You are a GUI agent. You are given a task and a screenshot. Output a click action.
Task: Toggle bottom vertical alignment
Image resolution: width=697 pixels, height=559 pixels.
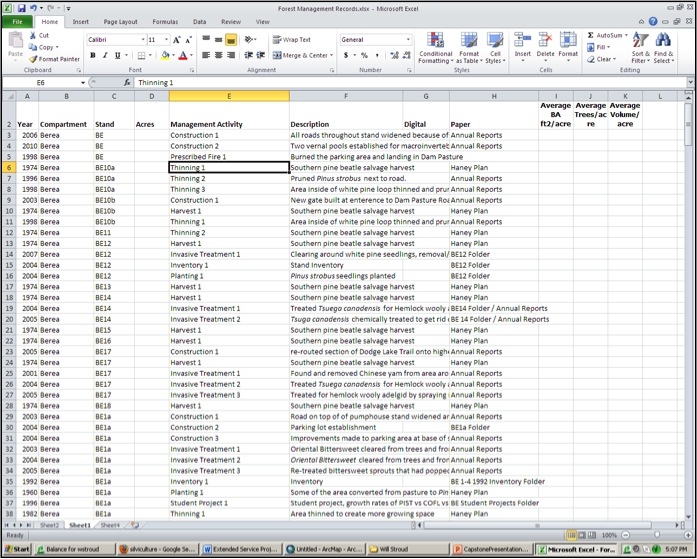231,40
